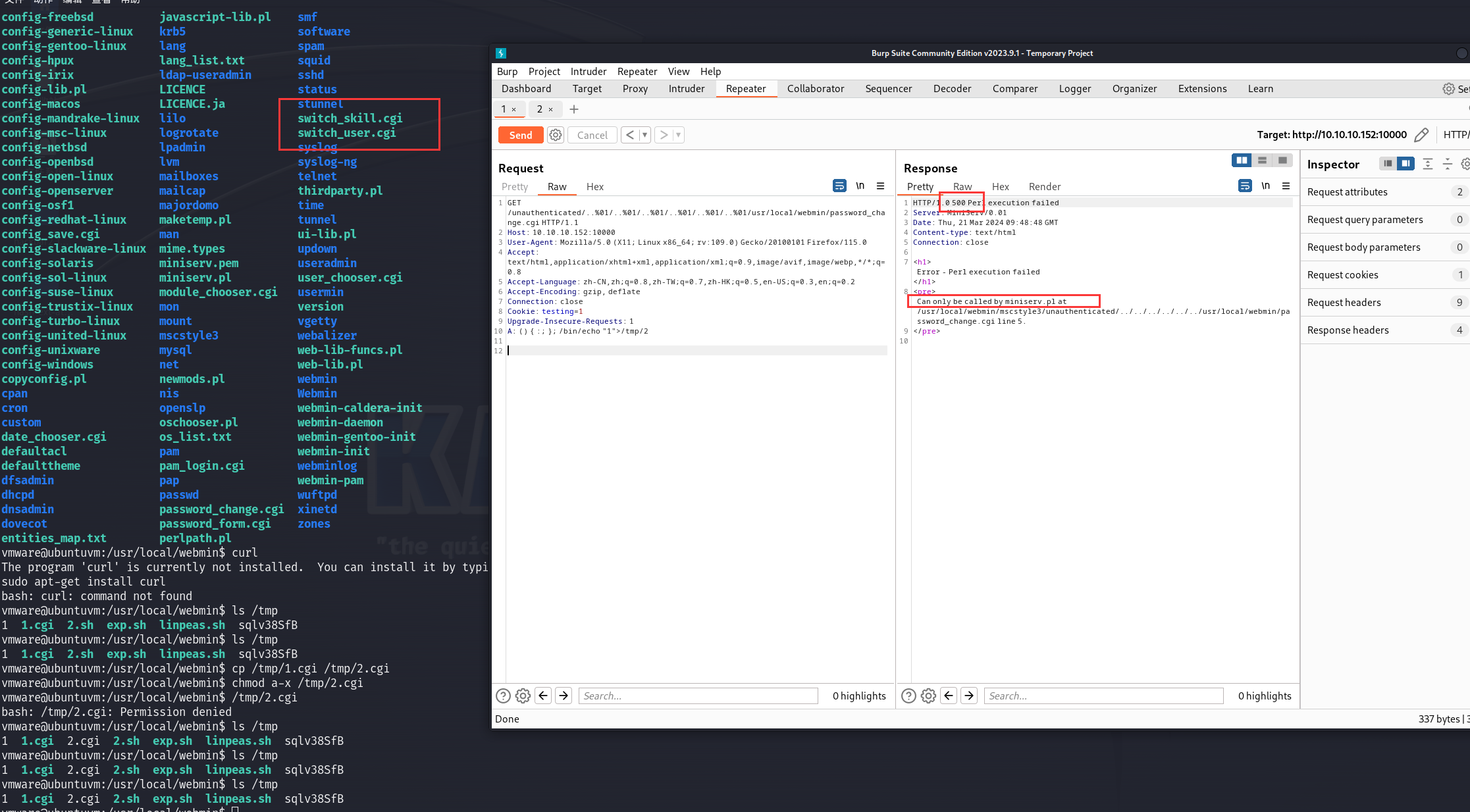Click the orange Send button

coord(520,135)
